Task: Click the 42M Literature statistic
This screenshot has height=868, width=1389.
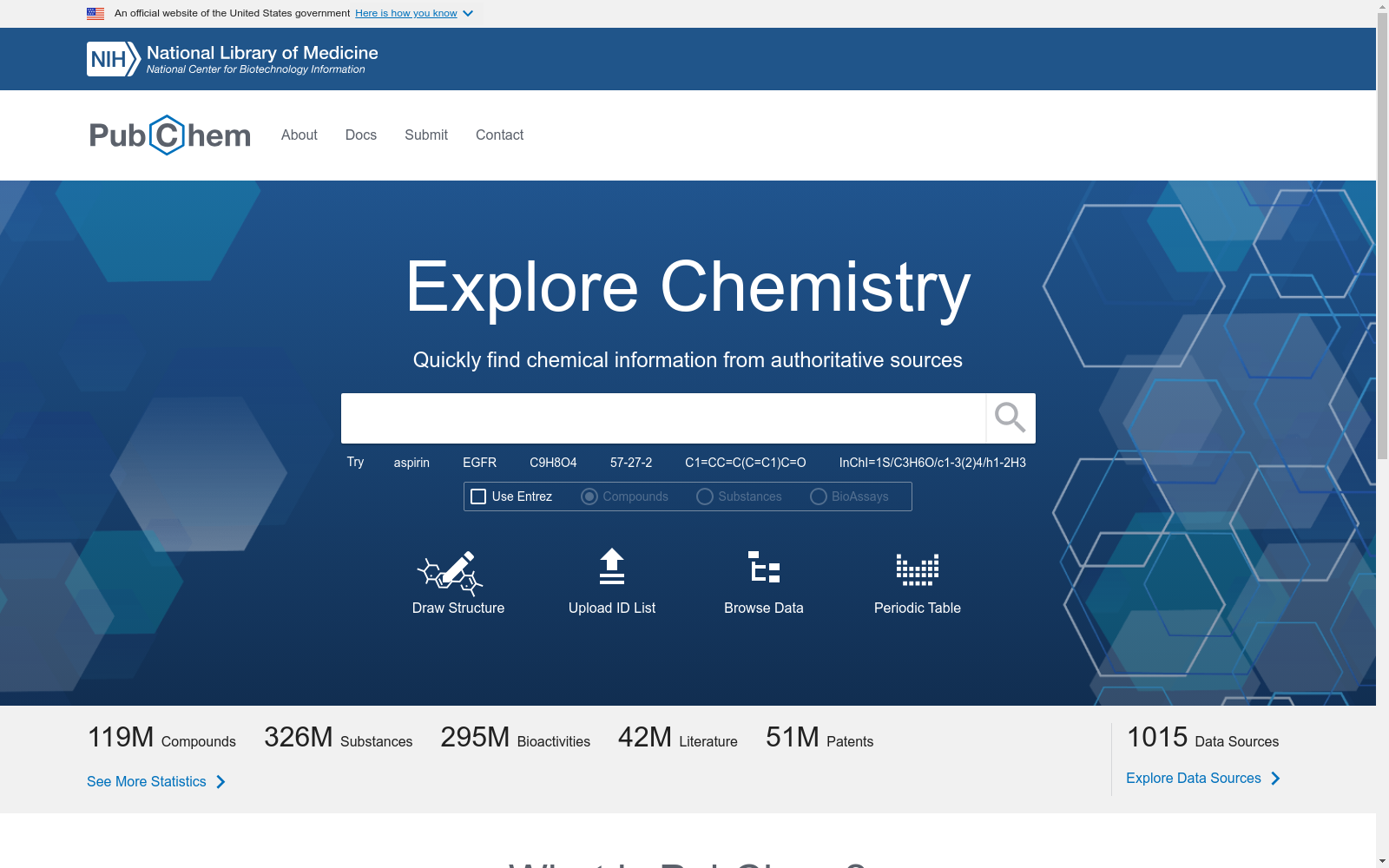Action: pos(678,738)
